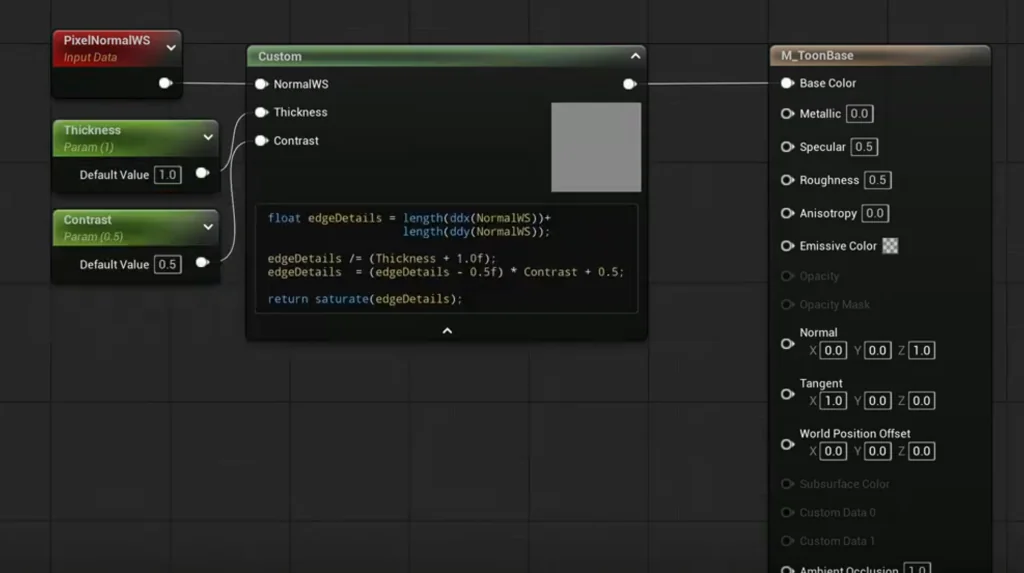Click the Base Color input pin
Image resolution: width=1024 pixels, height=573 pixels.
[x=788, y=83]
